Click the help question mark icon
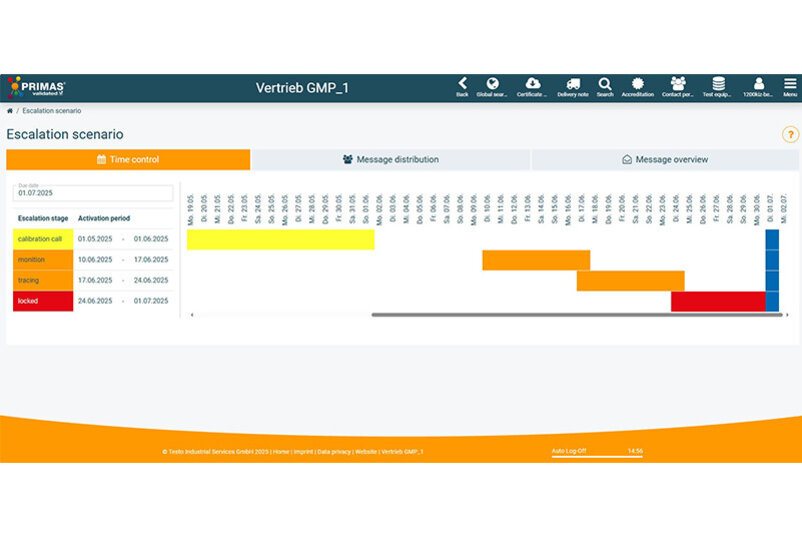802x536 pixels. (789, 134)
